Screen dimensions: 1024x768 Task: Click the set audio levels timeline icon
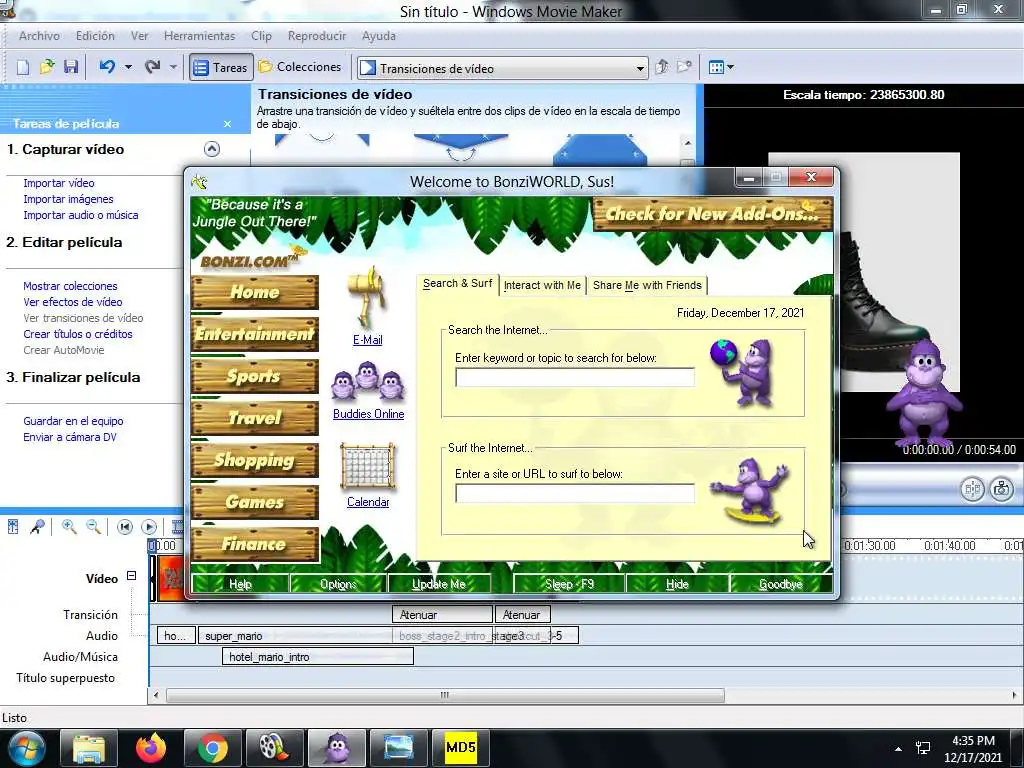pyautogui.click(x=13, y=526)
